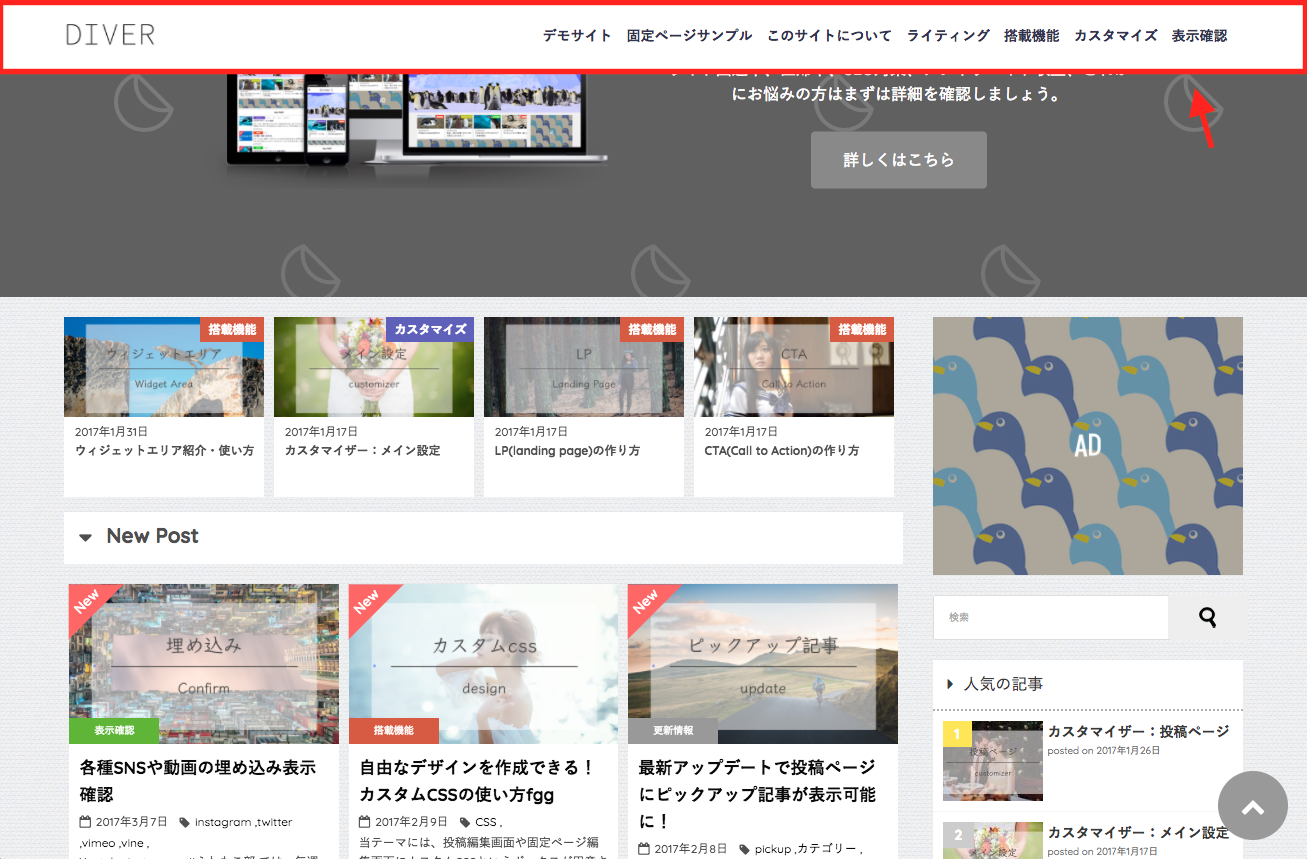
Task: Open the ライティング menu item
Action: coord(948,36)
